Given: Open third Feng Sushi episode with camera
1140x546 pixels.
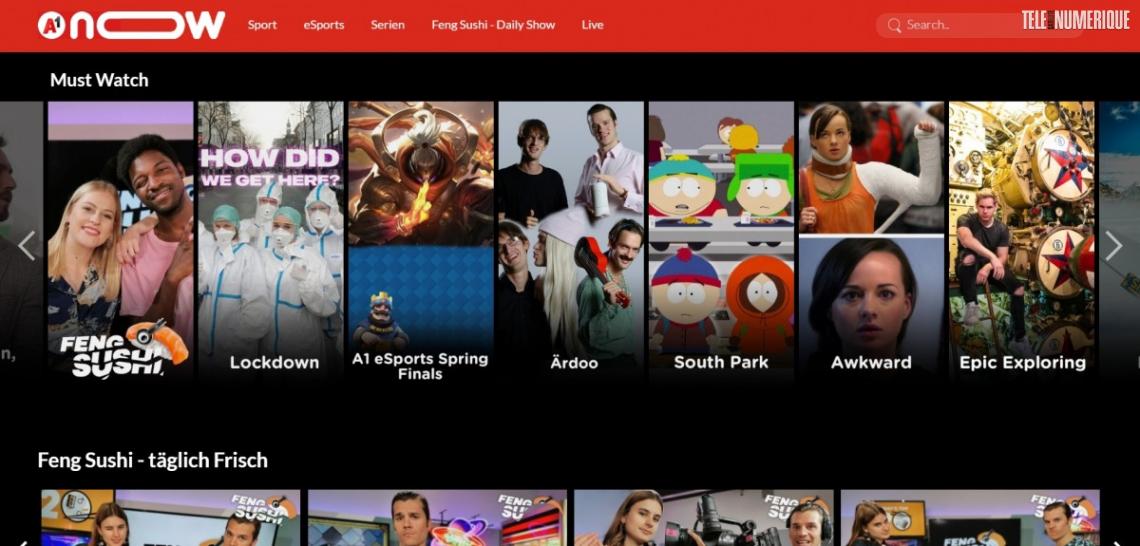Looking at the screenshot, I should (704, 518).
